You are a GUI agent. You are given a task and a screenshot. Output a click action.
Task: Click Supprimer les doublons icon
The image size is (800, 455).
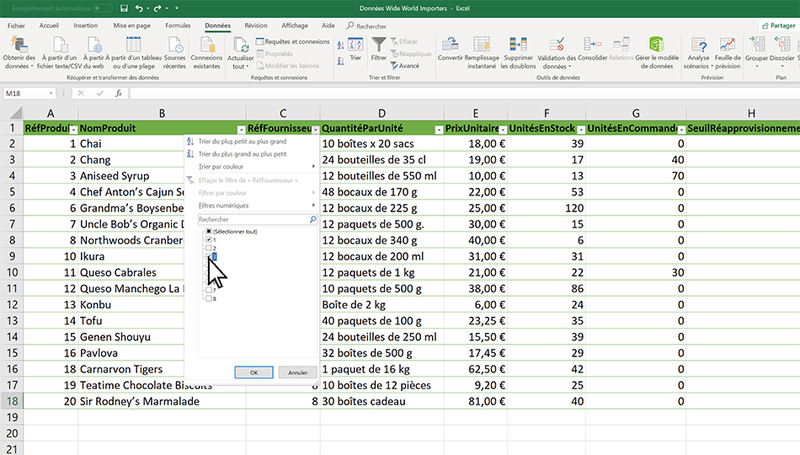pos(518,44)
